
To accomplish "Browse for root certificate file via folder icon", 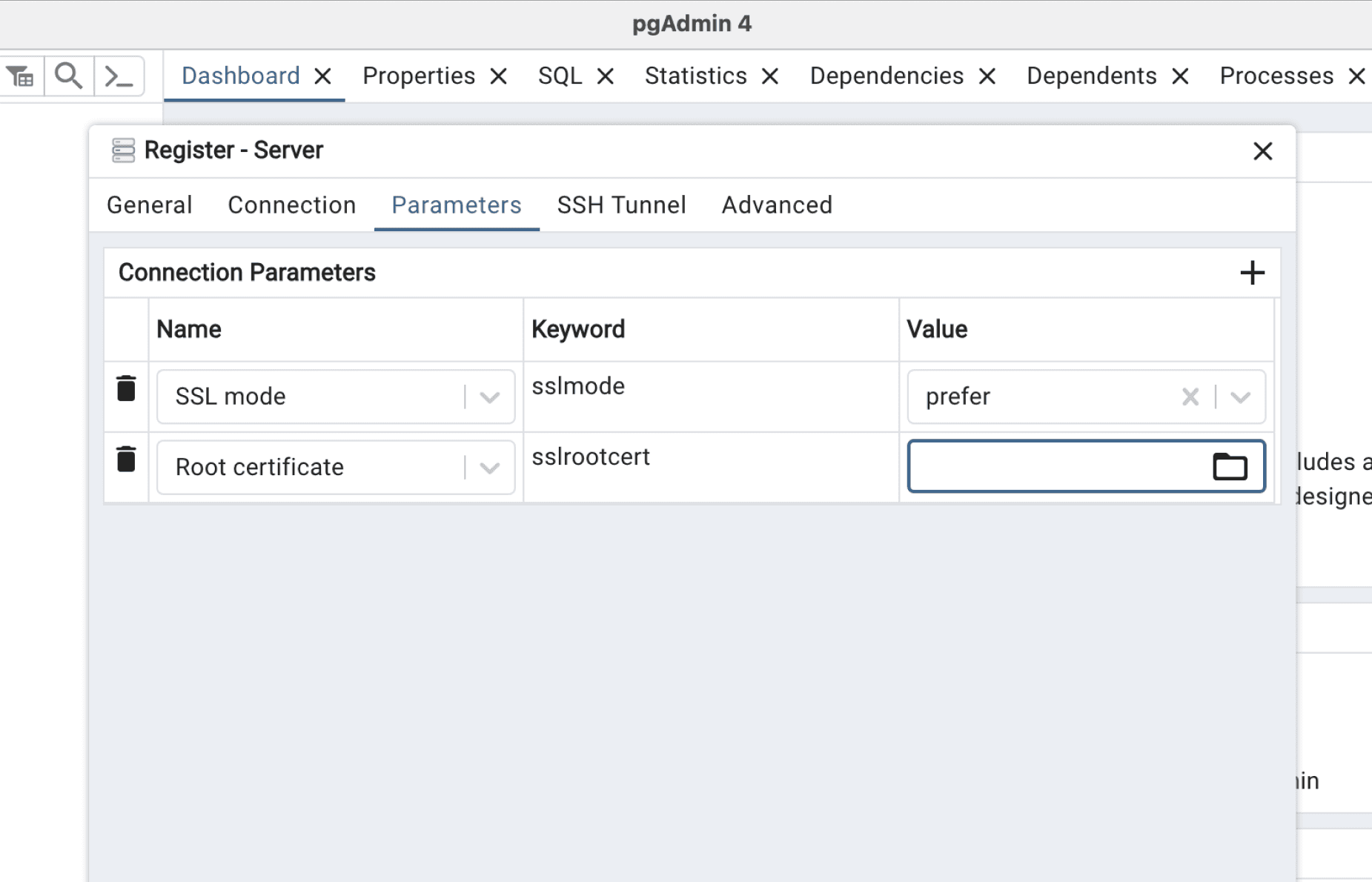I will 1230,466.
